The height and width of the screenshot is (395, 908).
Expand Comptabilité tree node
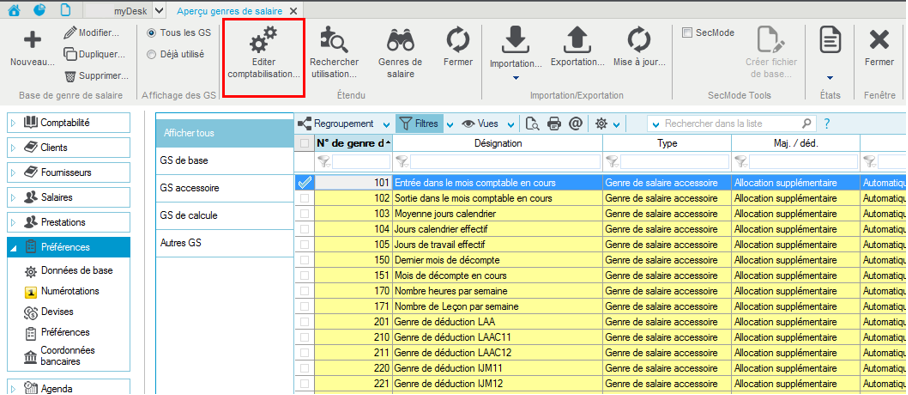coord(14,123)
